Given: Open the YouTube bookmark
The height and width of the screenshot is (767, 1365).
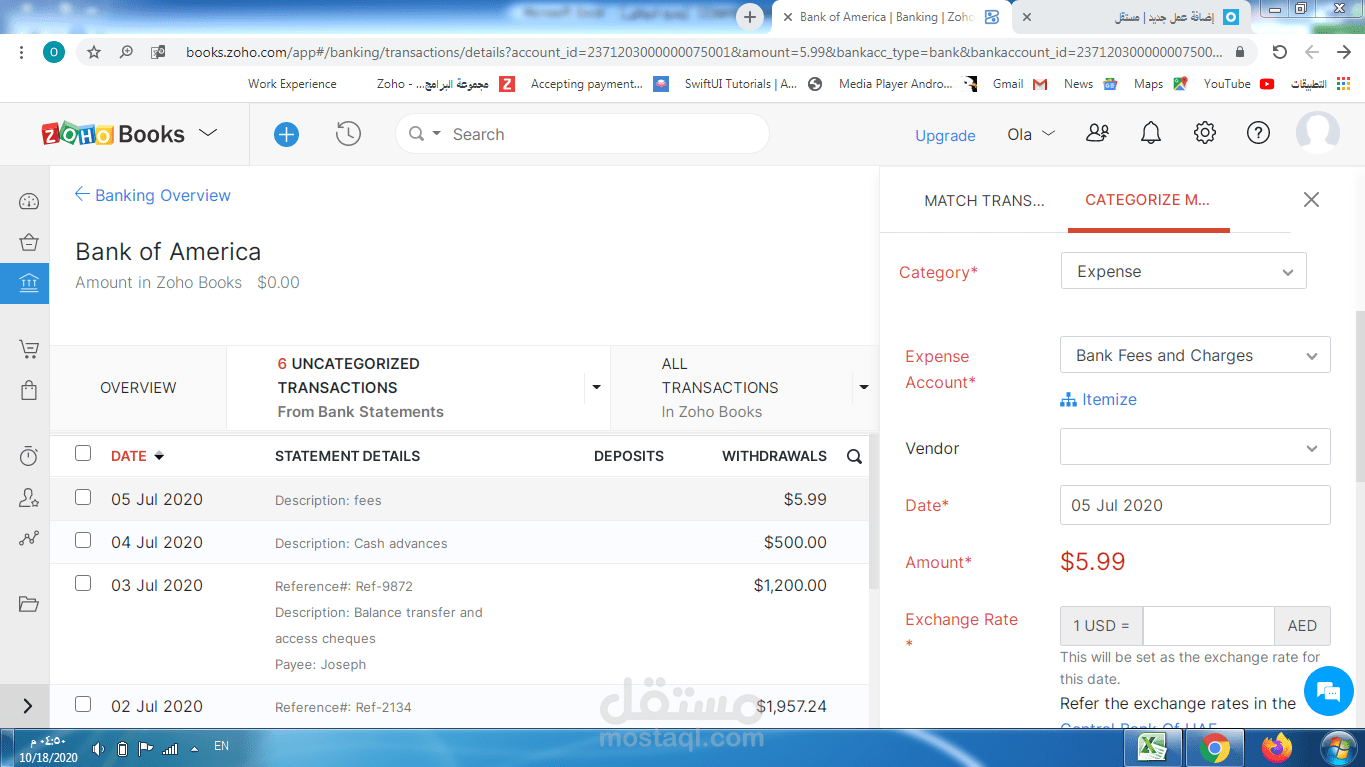Looking at the screenshot, I should click(x=1239, y=84).
